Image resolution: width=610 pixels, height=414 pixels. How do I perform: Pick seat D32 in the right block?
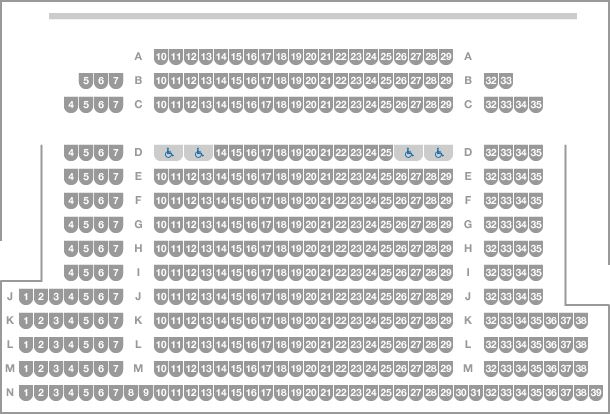(x=491, y=153)
